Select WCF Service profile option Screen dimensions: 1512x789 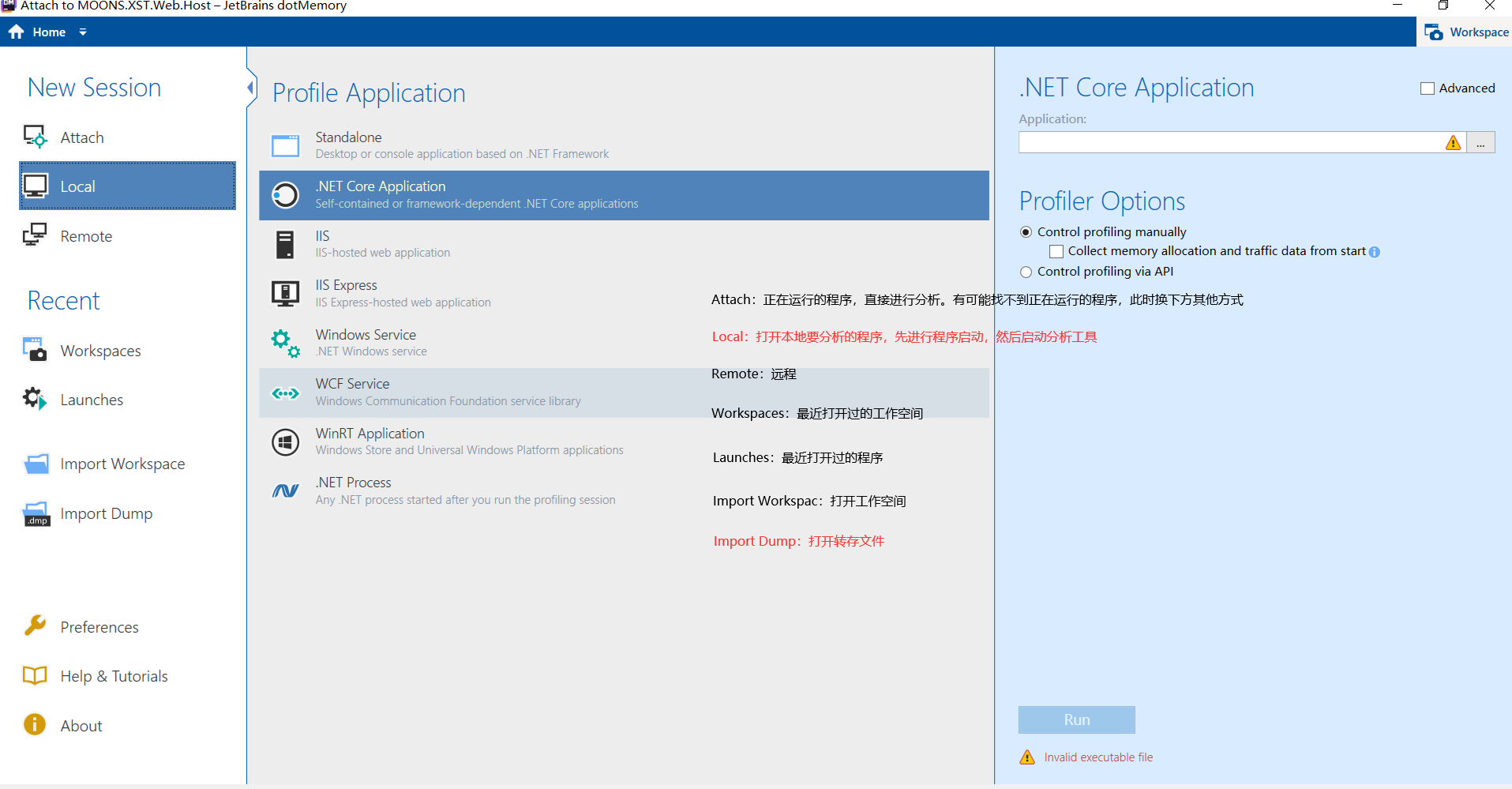(624, 393)
